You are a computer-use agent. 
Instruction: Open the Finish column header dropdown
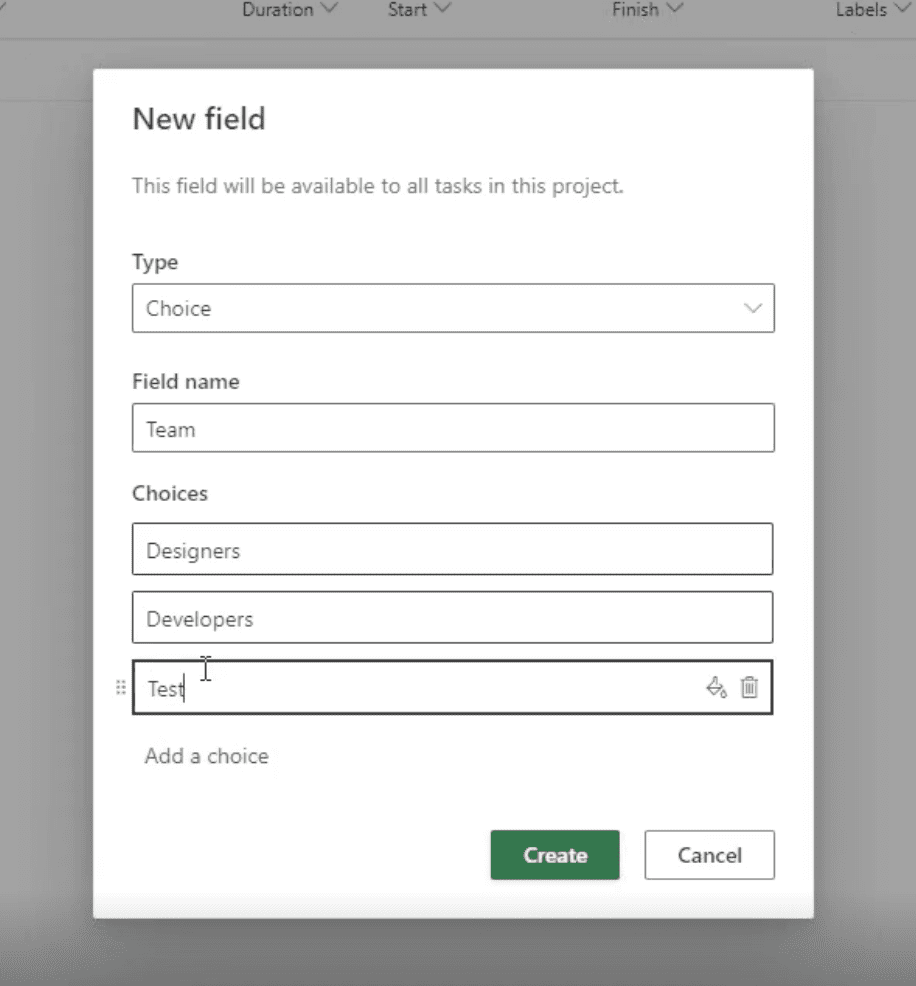click(675, 8)
